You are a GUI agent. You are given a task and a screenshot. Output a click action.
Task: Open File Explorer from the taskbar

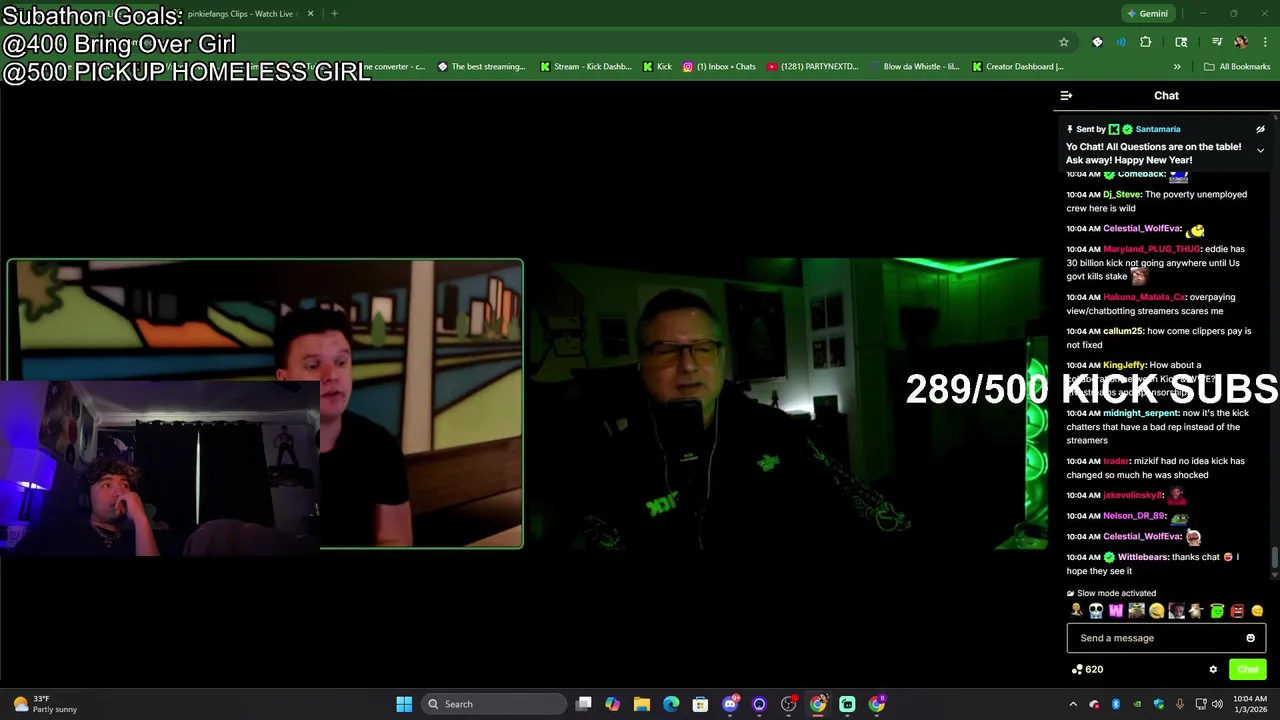click(x=642, y=704)
